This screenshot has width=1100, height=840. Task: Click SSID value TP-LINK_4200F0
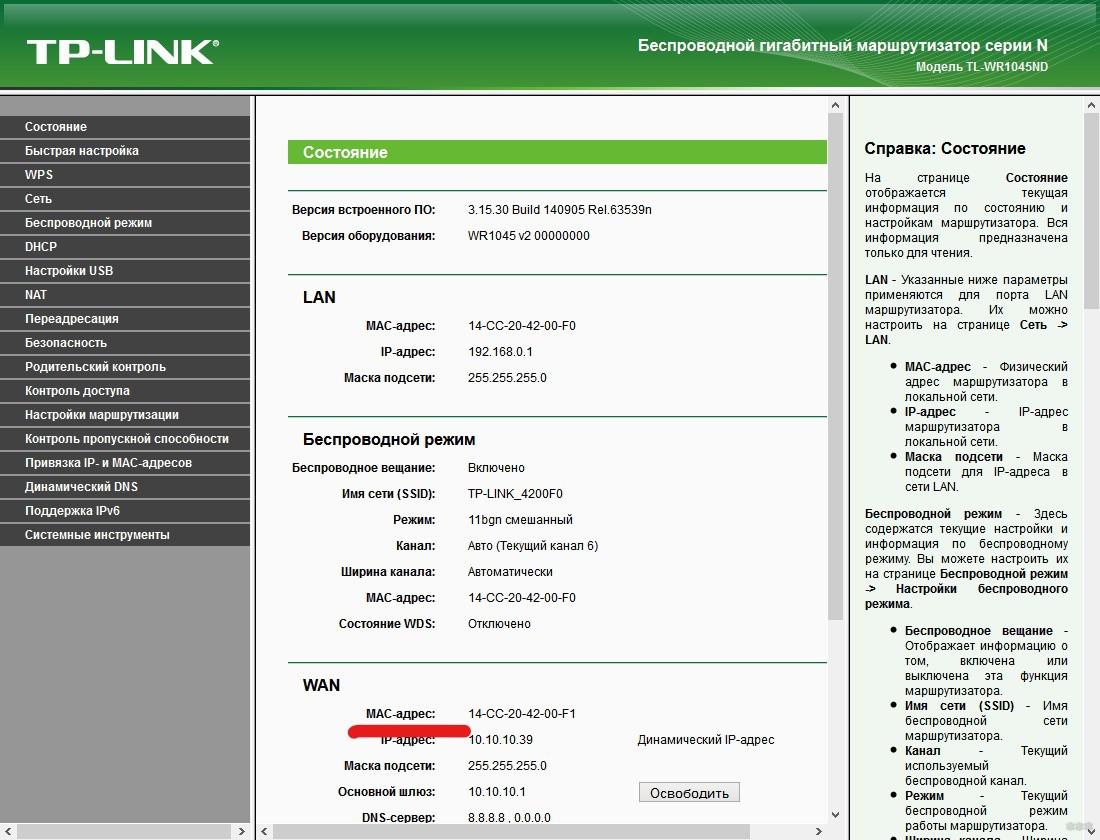[x=515, y=494]
